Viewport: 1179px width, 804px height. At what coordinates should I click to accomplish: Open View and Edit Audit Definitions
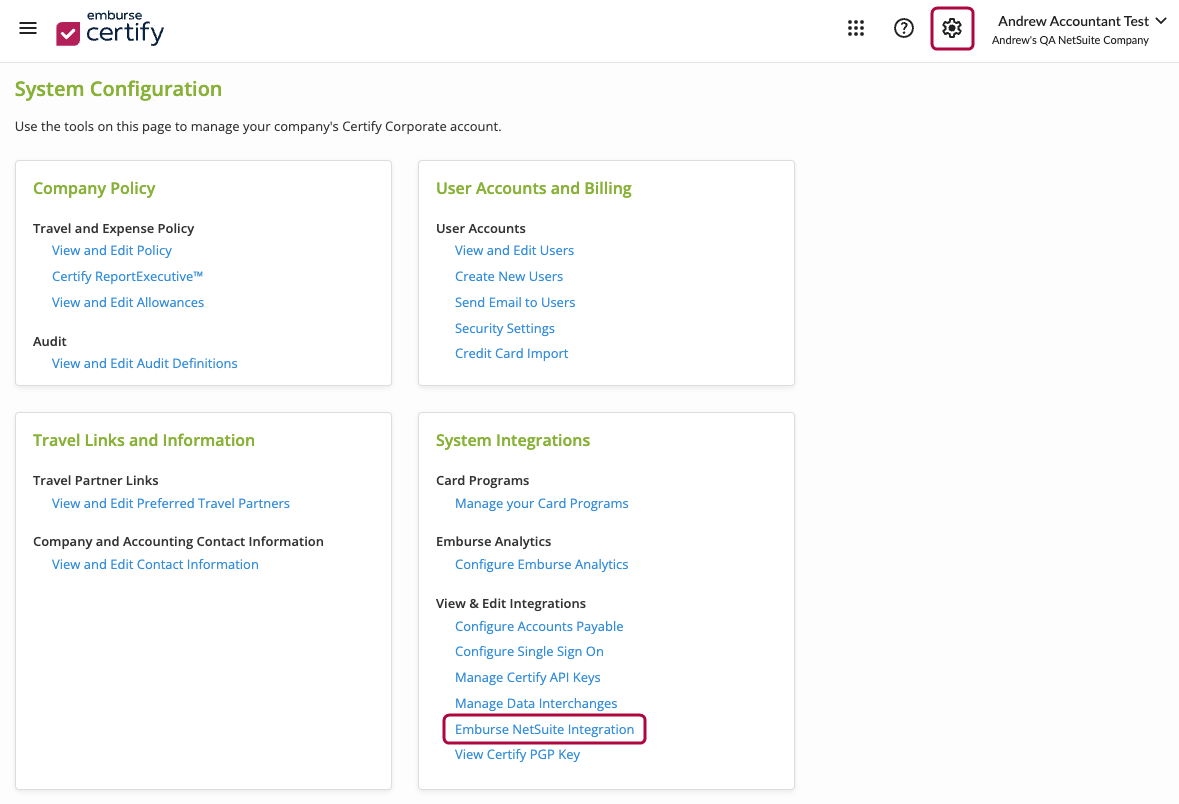(x=144, y=363)
